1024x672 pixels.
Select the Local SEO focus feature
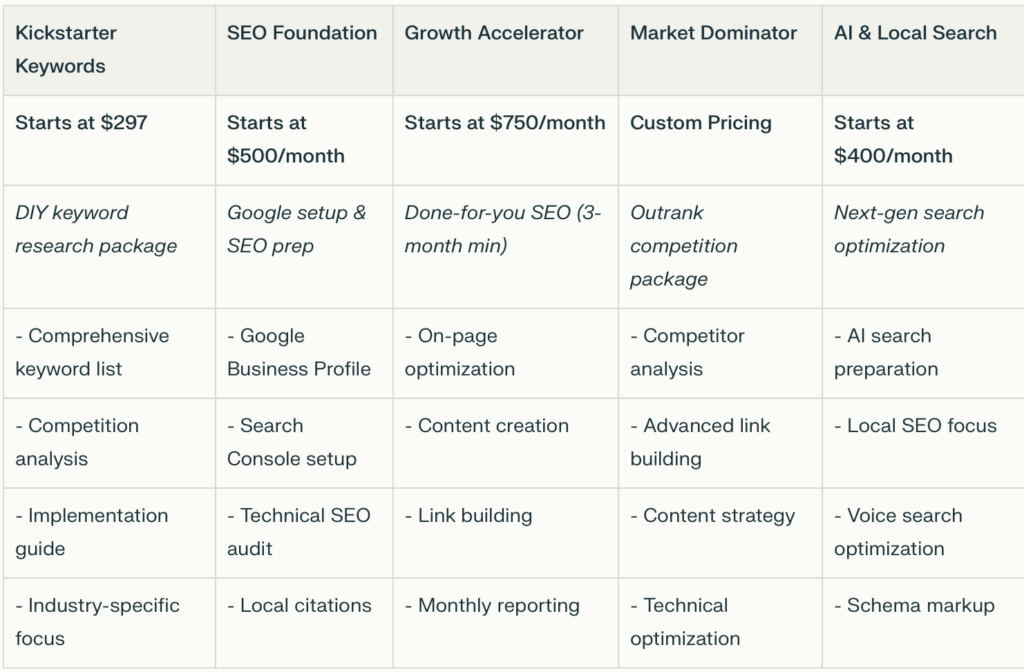pyautogui.click(x=915, y=426)
